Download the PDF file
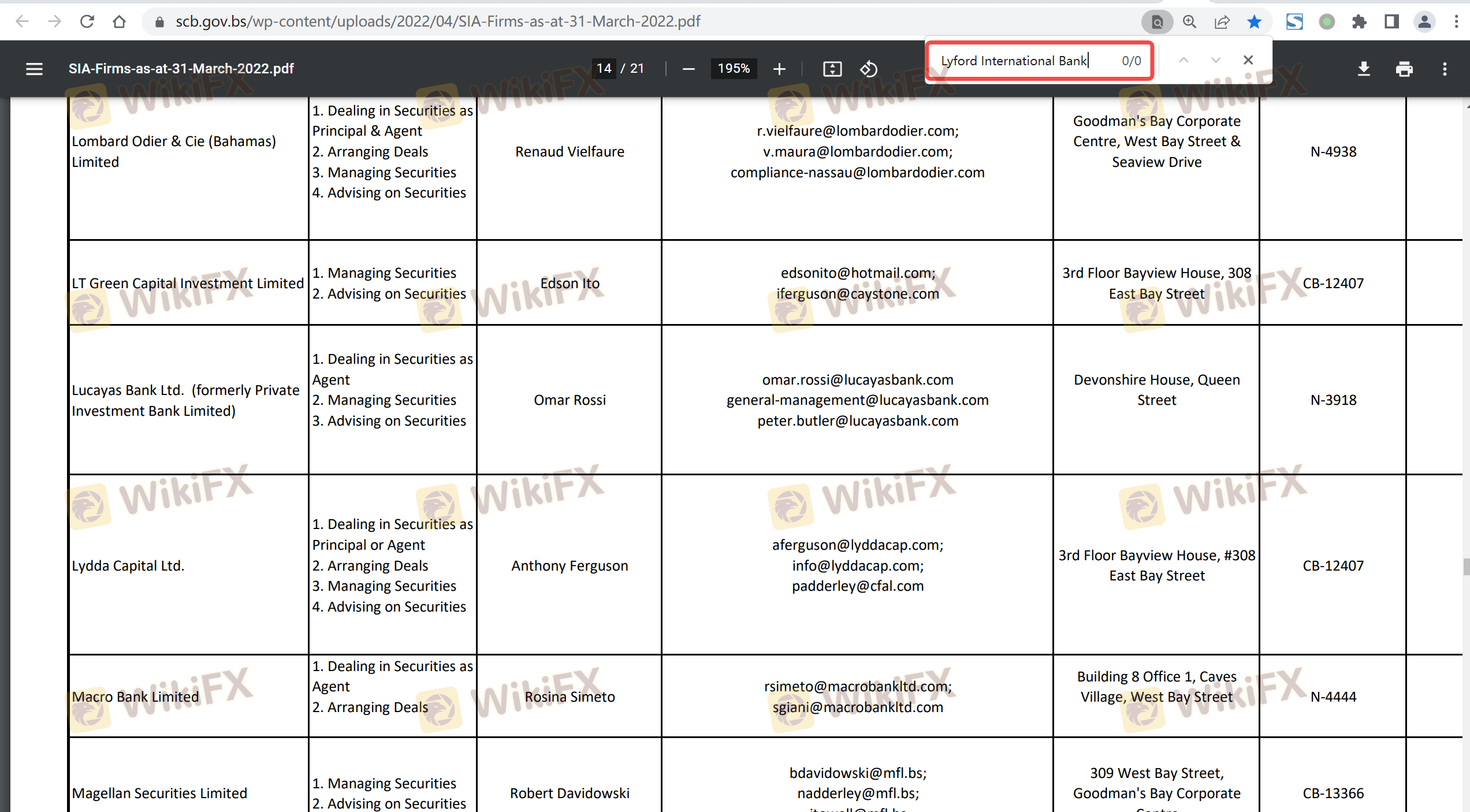 [x=1364, y=69]
